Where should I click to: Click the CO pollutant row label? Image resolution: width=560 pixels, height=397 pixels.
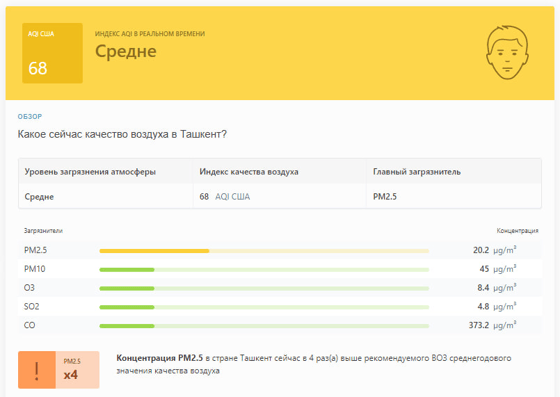[x=29, y=325]
